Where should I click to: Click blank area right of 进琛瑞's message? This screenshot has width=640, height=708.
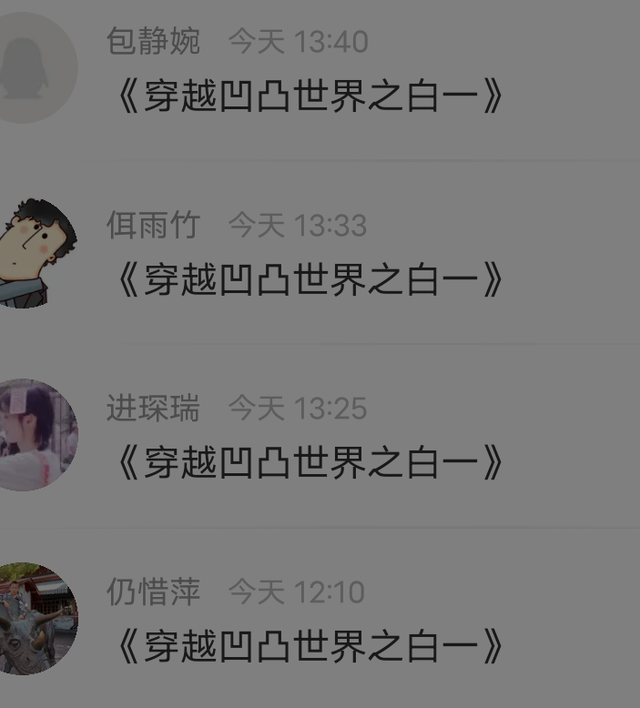(573, 462)
